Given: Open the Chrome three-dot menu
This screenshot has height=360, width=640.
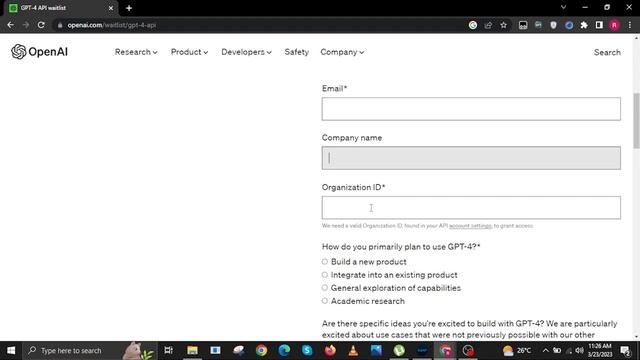Looking at the screenshot, I should point(630,25).
